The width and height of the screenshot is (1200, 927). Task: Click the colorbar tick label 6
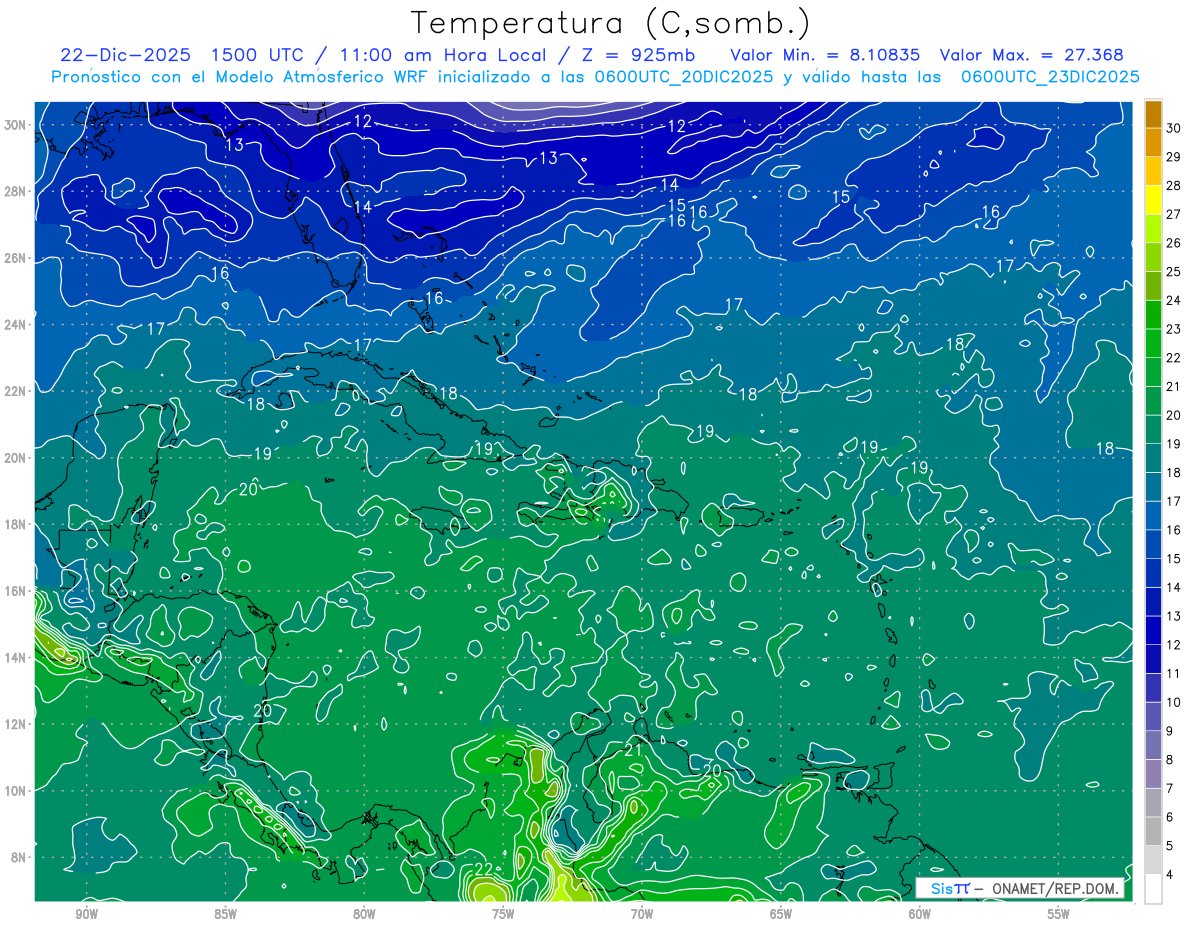[1171, 818]
